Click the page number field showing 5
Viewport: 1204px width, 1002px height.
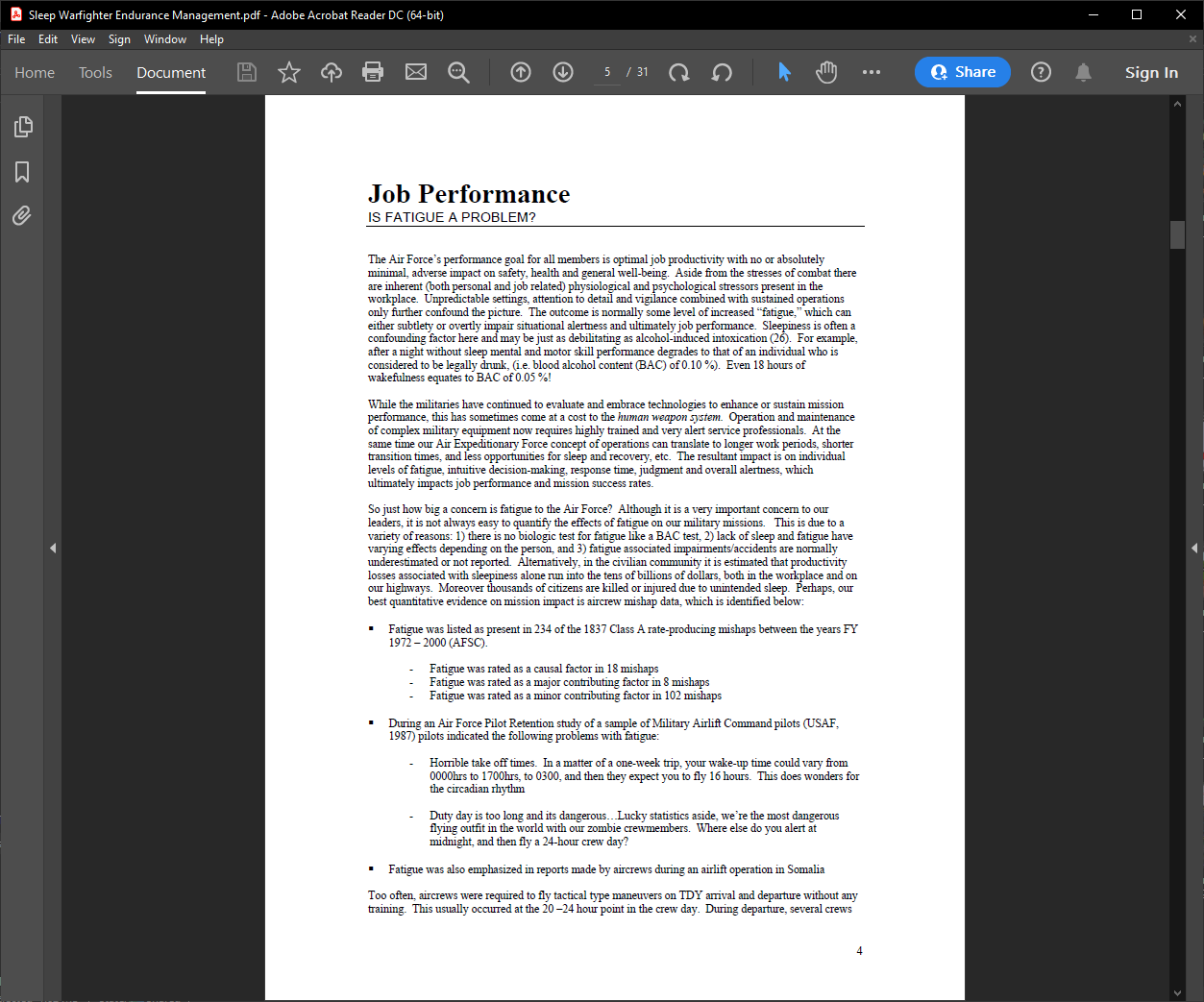click(607, 72)
